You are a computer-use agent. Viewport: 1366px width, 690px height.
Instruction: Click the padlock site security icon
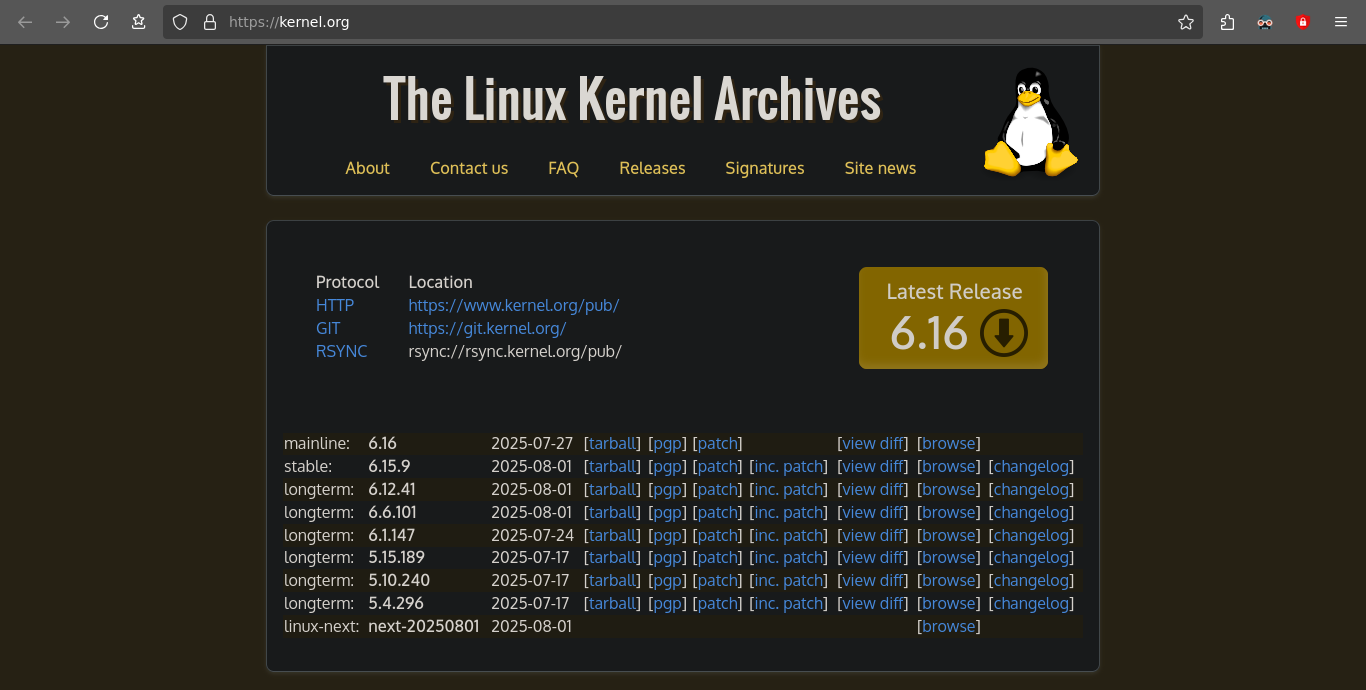click(x=210, y=22)
